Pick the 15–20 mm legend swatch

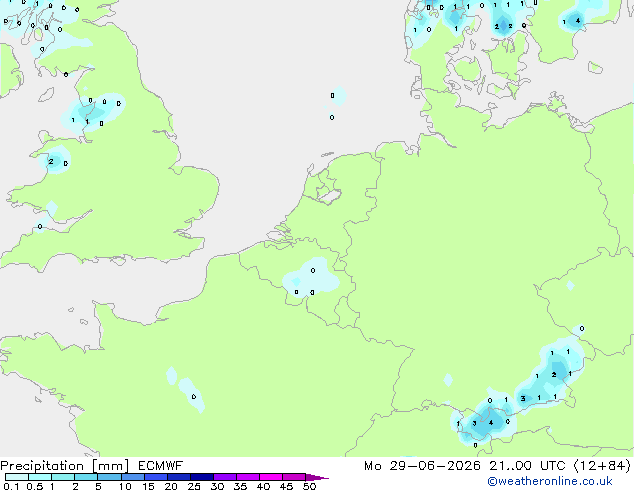point(156,477)
